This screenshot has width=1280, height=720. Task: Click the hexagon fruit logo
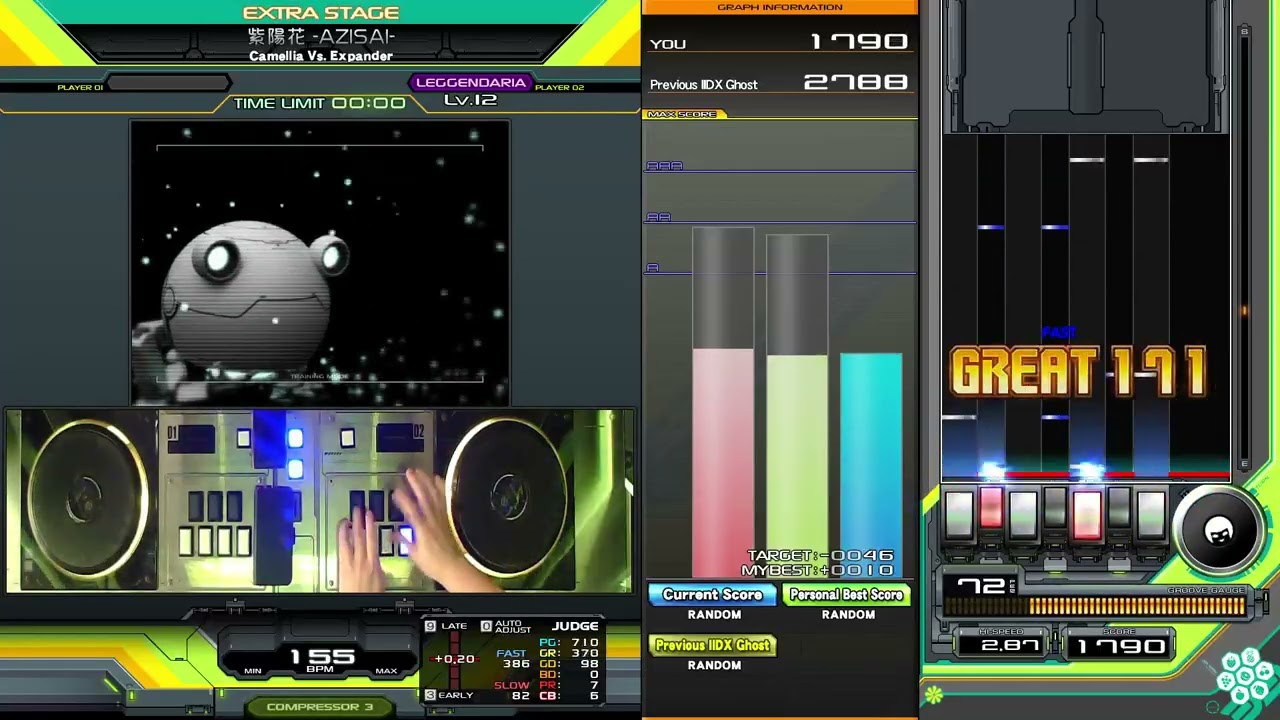pos(1245,678)
